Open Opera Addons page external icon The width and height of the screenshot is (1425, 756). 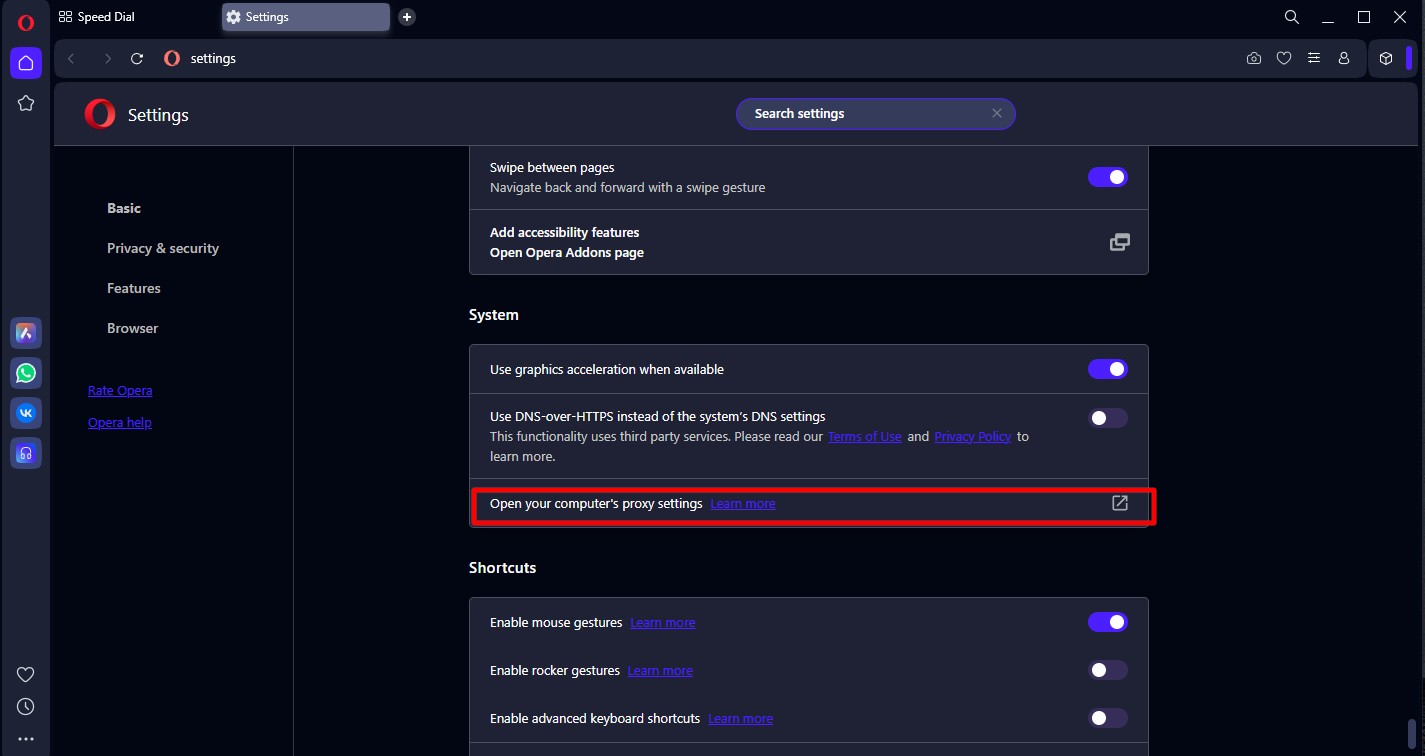(x=1120, y=242)
